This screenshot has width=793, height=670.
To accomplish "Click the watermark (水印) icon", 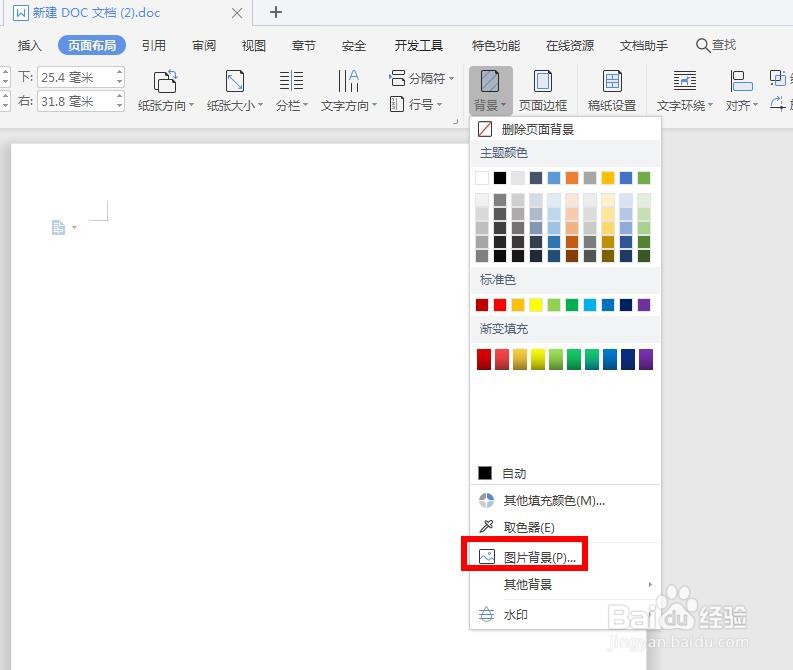I will pos(487,614).
